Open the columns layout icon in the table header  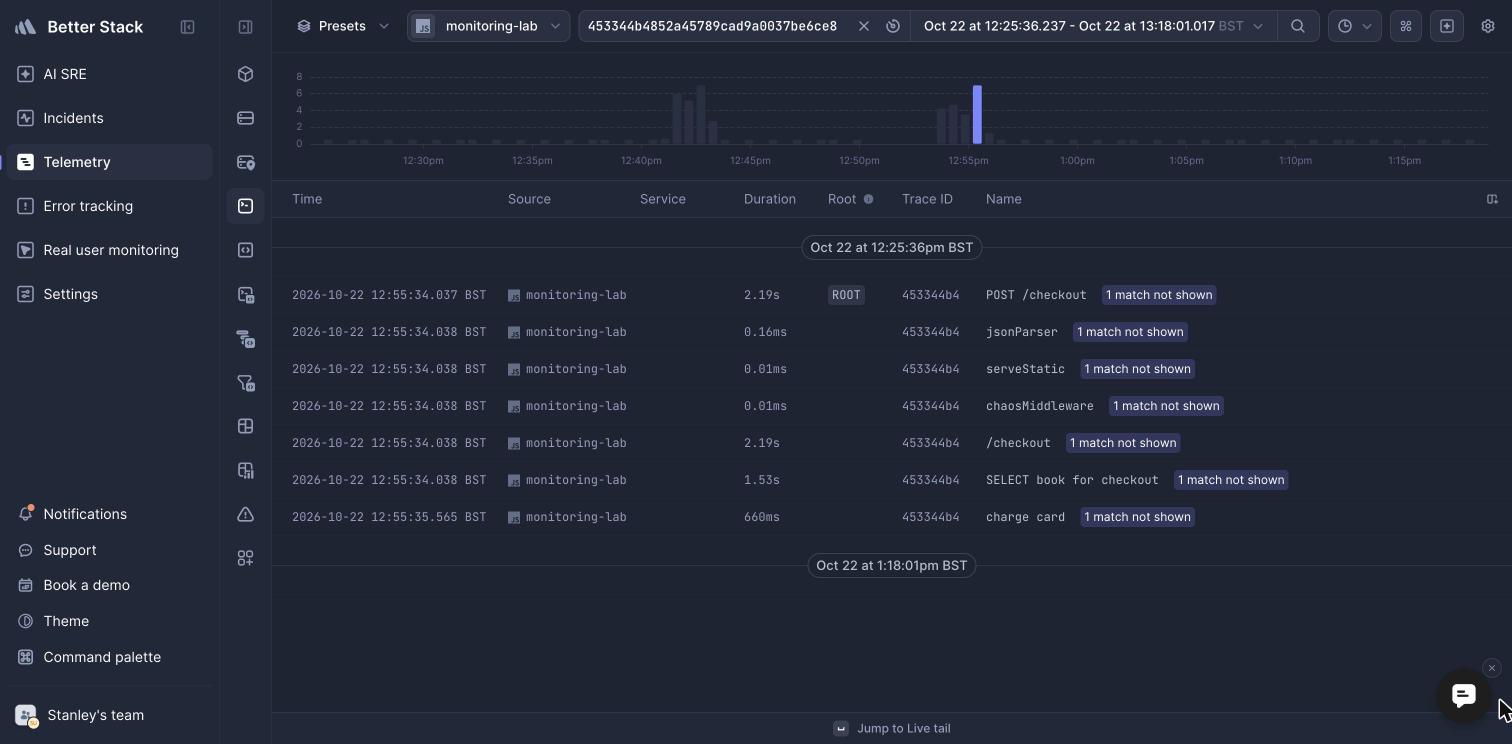click(1492, 199)
